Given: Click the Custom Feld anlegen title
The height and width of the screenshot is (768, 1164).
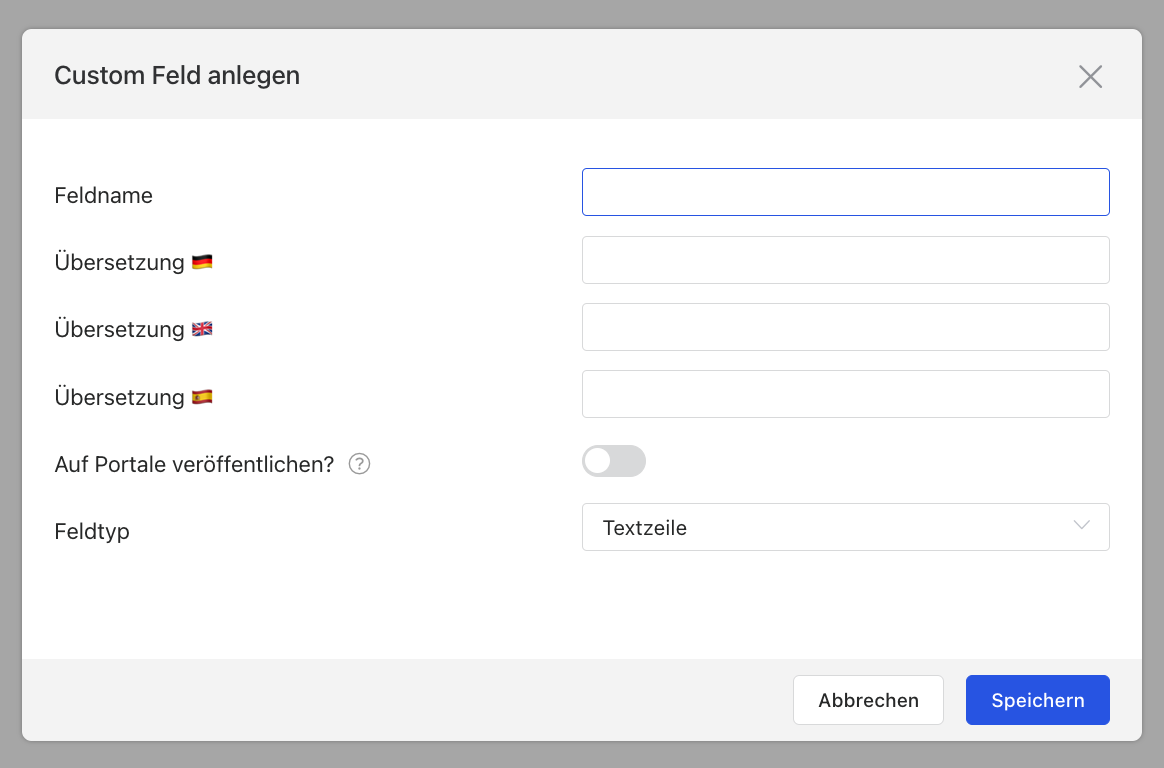Looking at the screenshot, I should (x=177, y=75).
